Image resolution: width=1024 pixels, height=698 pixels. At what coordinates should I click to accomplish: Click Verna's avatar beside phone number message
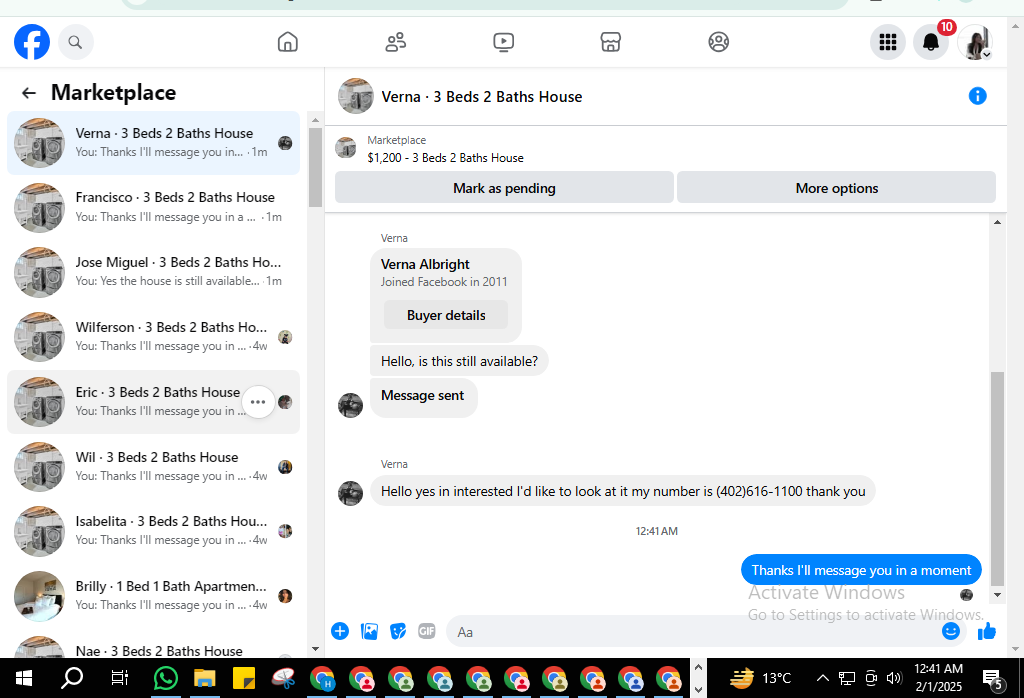tap(350, 493)
